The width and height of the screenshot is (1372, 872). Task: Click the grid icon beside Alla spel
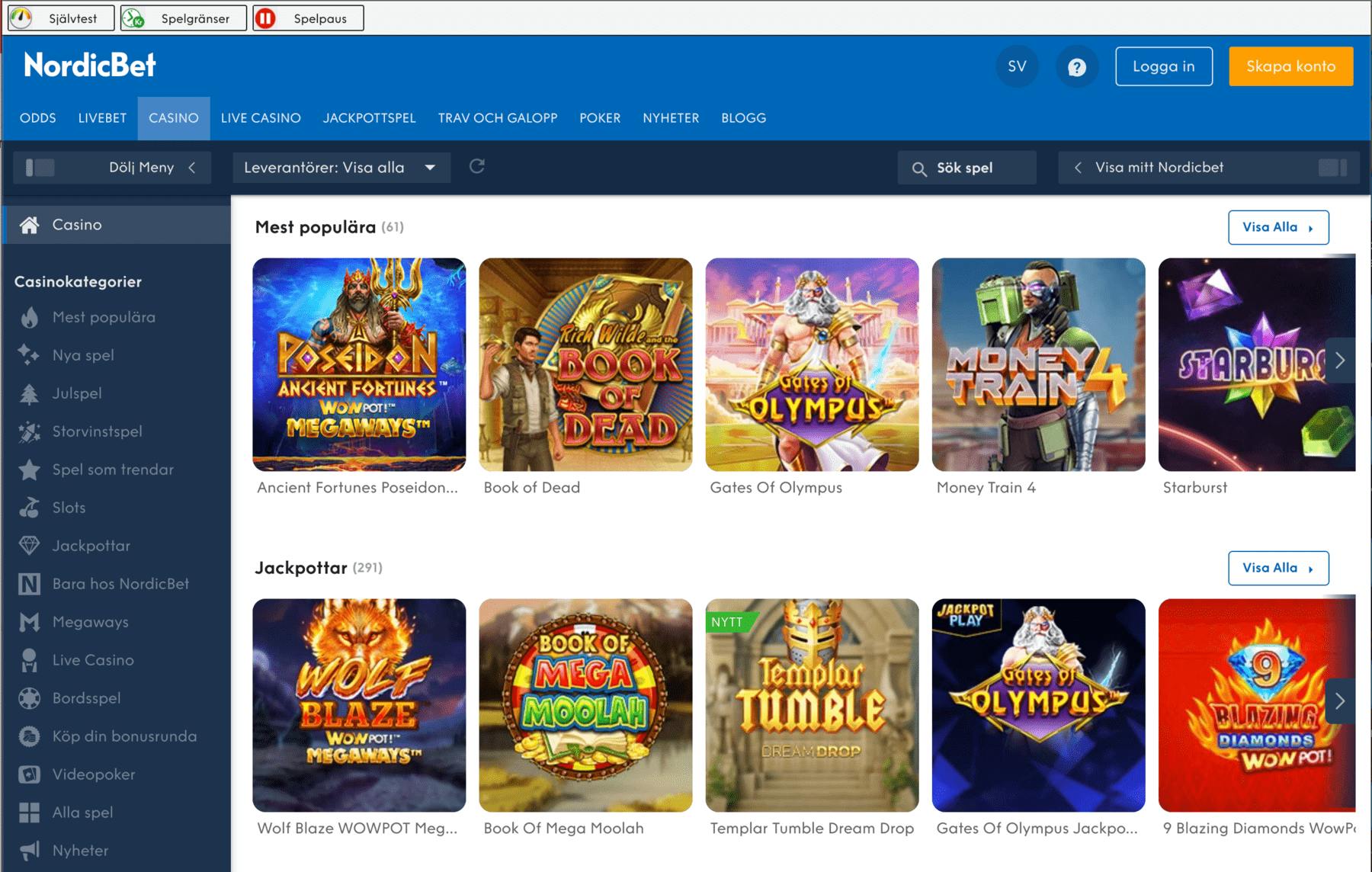(30, 813)
